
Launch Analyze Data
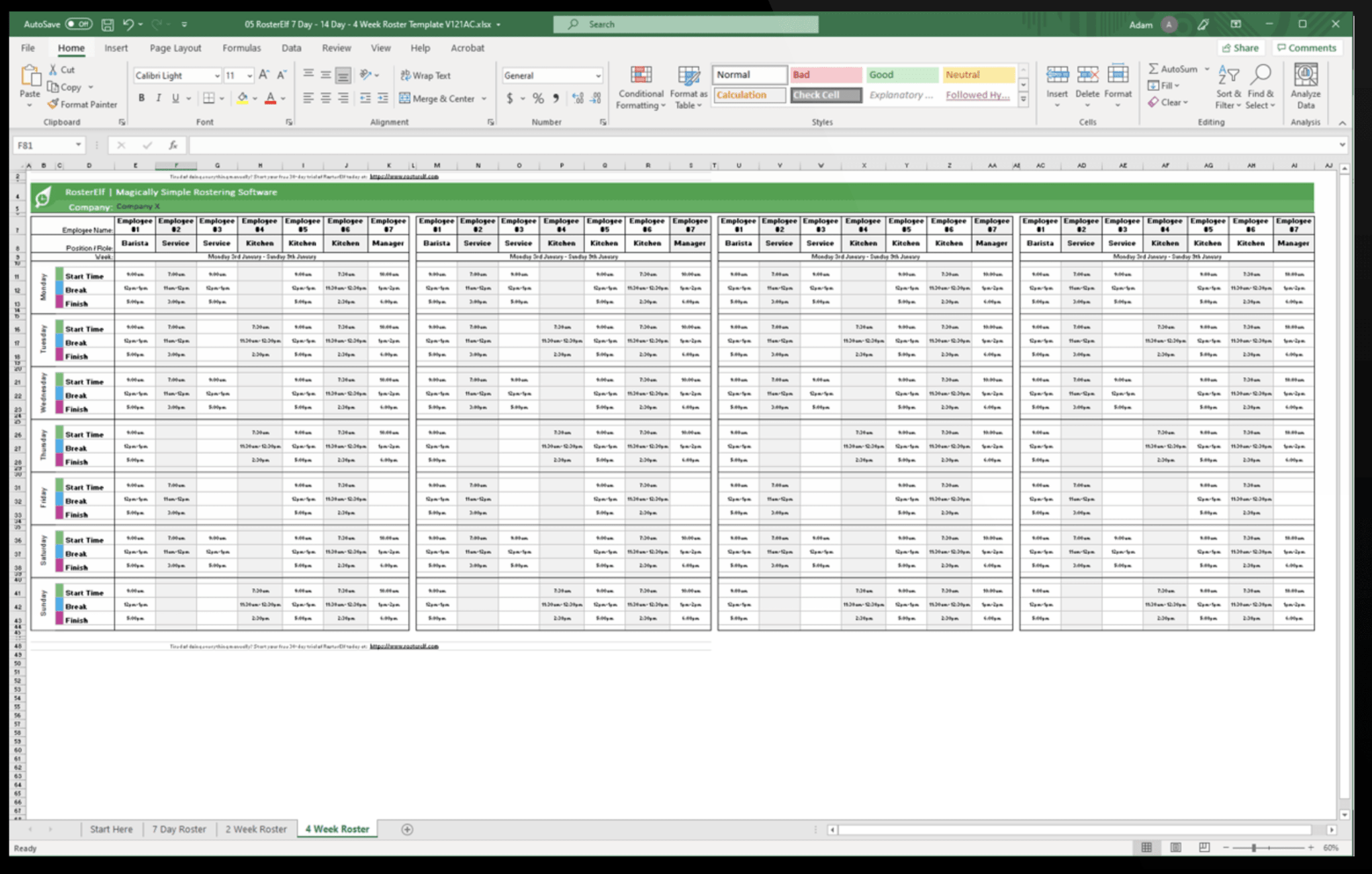click(1305, 85)
